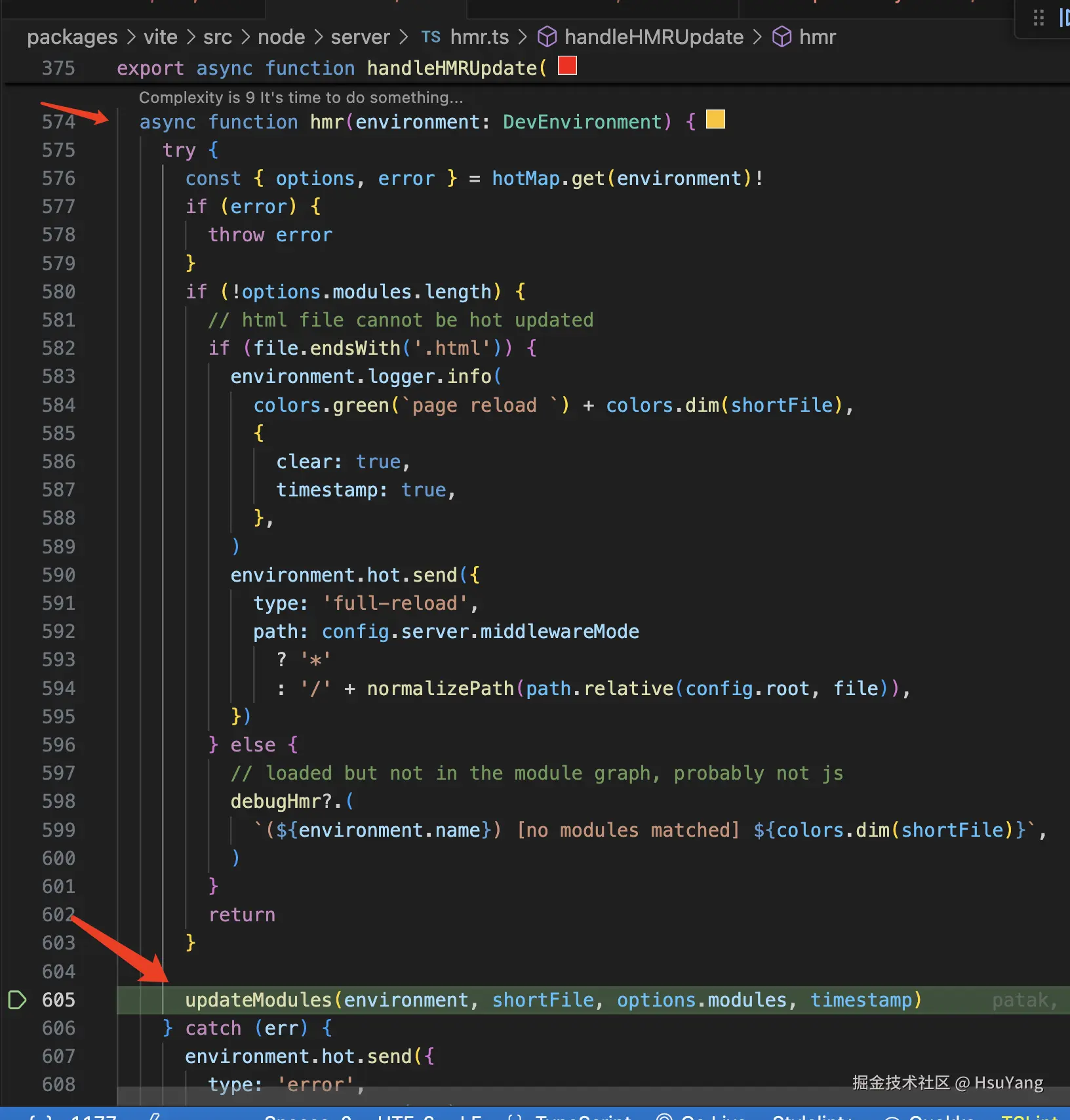The width and height of the screenshot is (1070, 1120).
Task: Open the hmr.ts breadcrumb file list
Action: coord(480,37)
